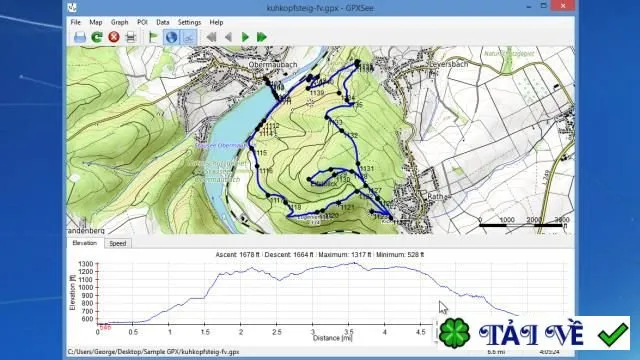The height and width of the screenshot is (360, 640).
Task: Open the Help menu
Action: tap(216, 22)
